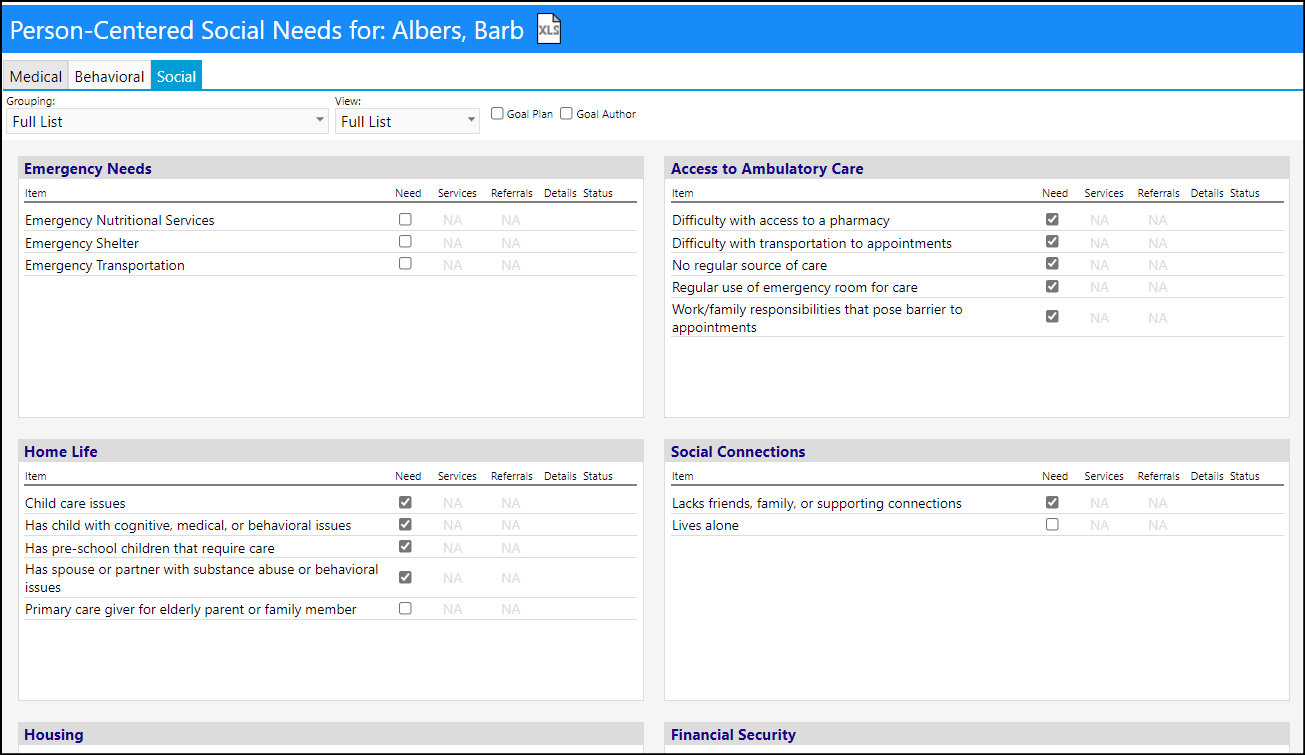Image resolution: width=1305 pixels, height=755 pixels.
Task: Click Services NA for No regular source of care
Action: 1100,265
